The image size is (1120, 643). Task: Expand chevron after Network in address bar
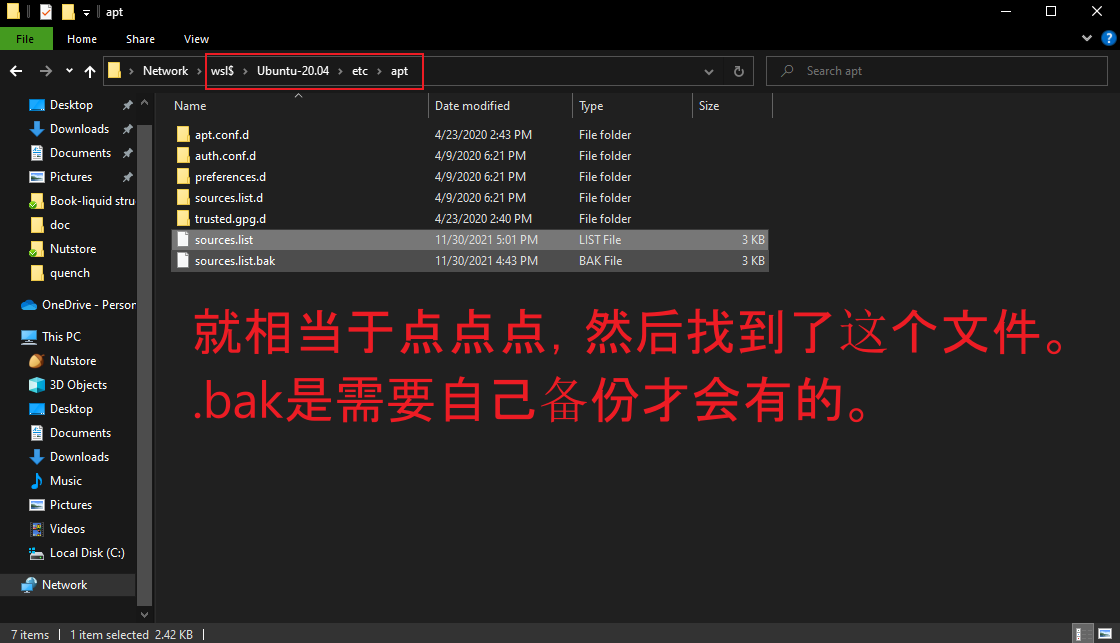click(199, 71)
